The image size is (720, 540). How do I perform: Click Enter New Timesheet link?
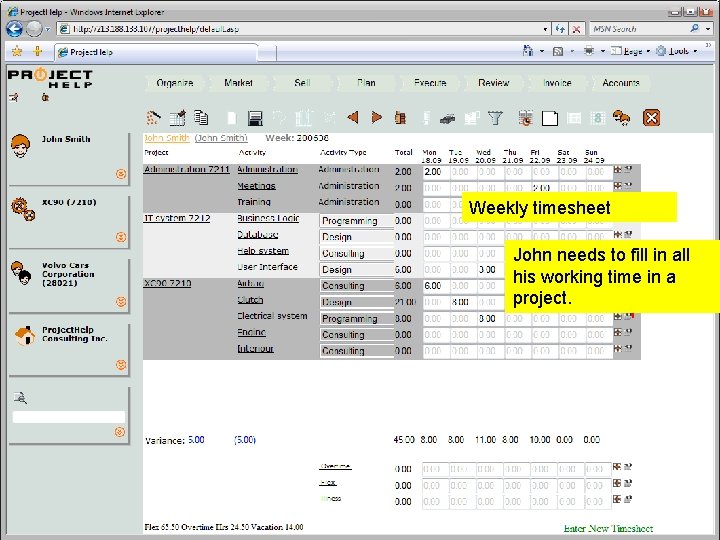(608, 529)
